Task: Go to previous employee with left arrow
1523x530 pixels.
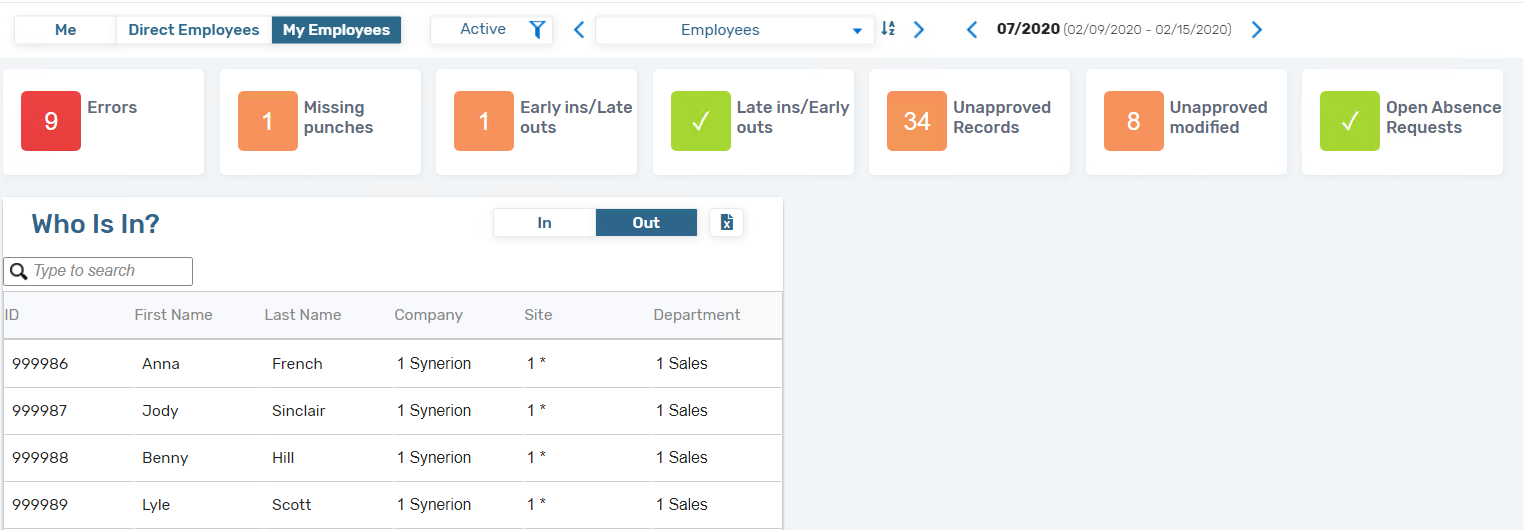Action: (578, 30)
